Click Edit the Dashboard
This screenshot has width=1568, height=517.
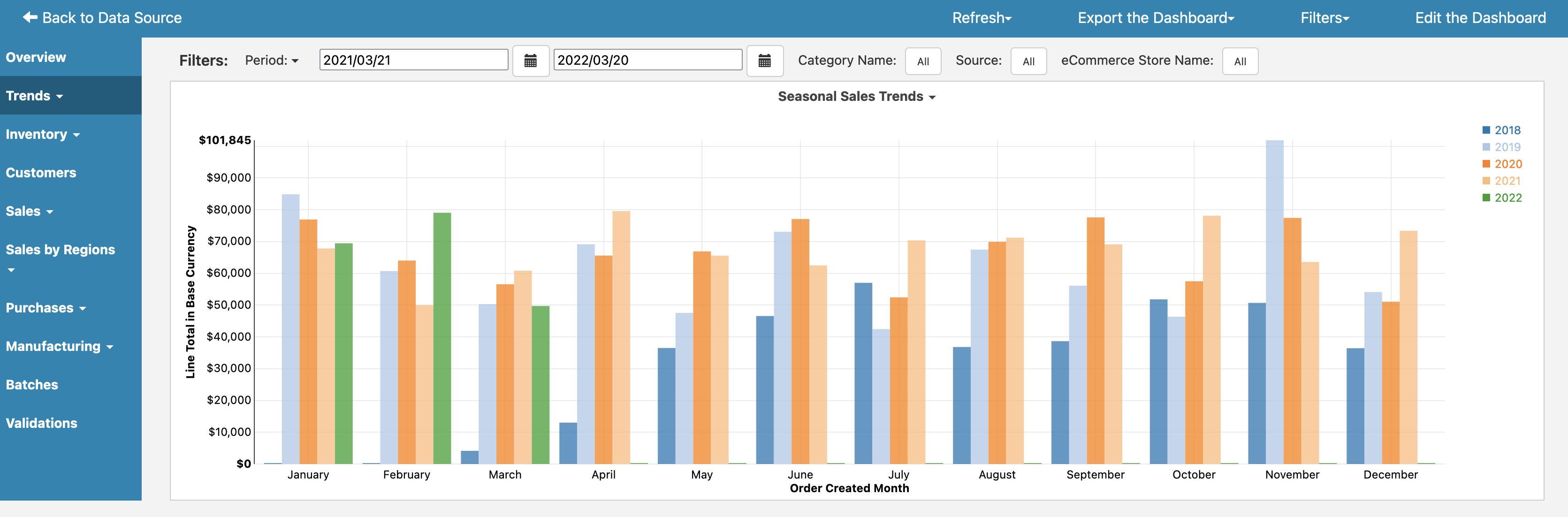tap(1480, 18)
